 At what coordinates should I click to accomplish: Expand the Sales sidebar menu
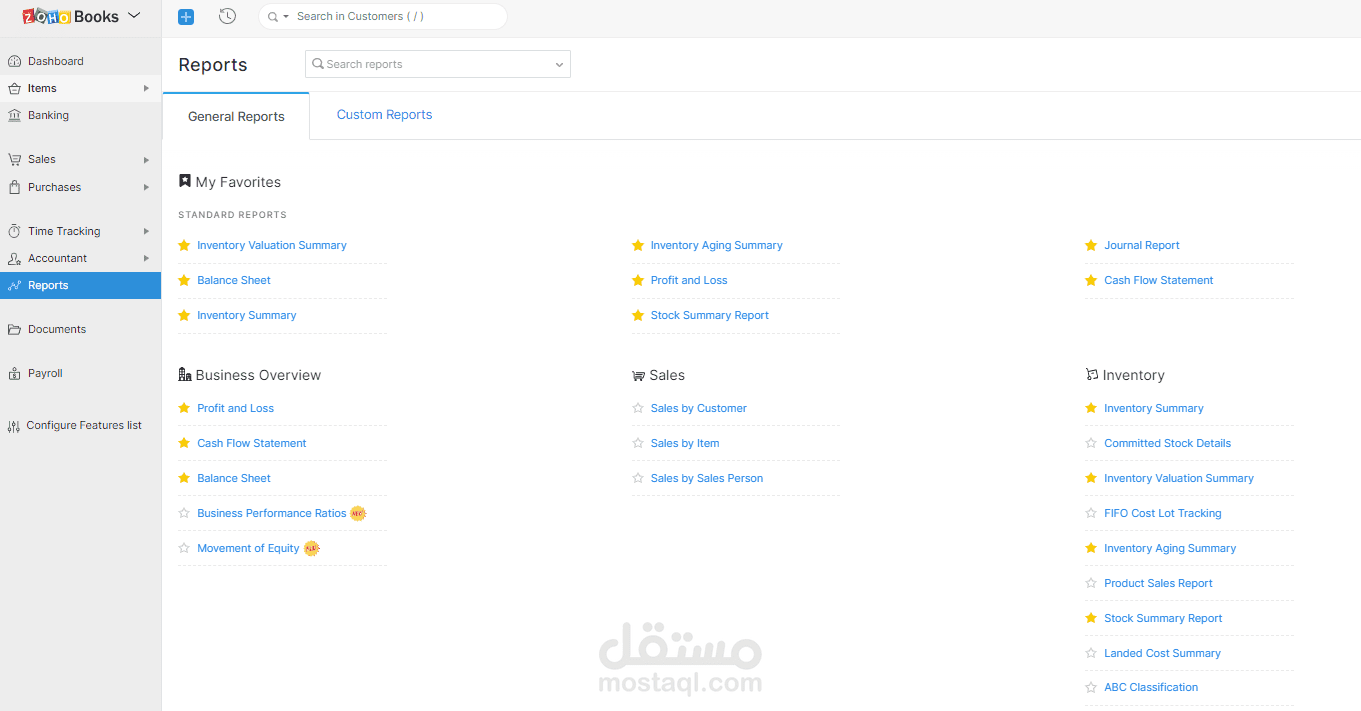pos(40,159)
